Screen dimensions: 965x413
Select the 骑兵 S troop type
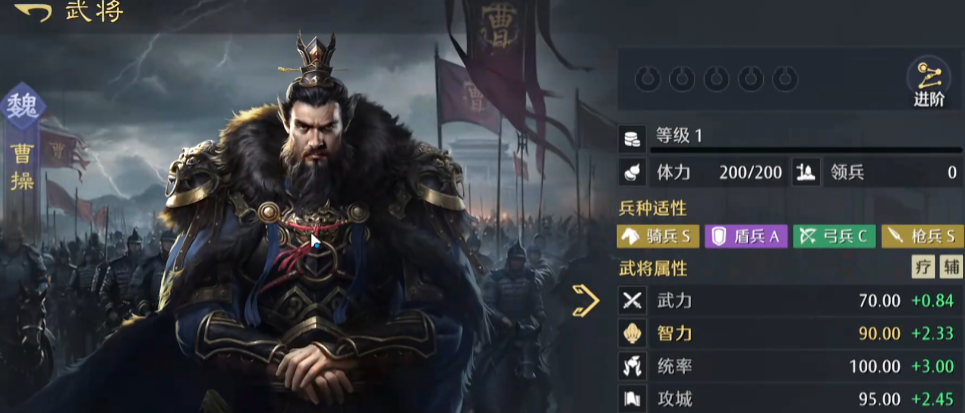[658, 237]
